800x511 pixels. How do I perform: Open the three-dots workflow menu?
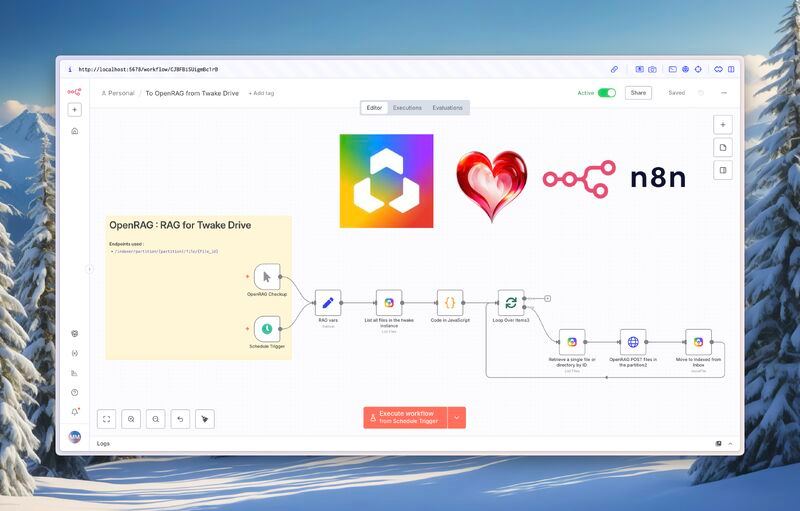(723, 93)
